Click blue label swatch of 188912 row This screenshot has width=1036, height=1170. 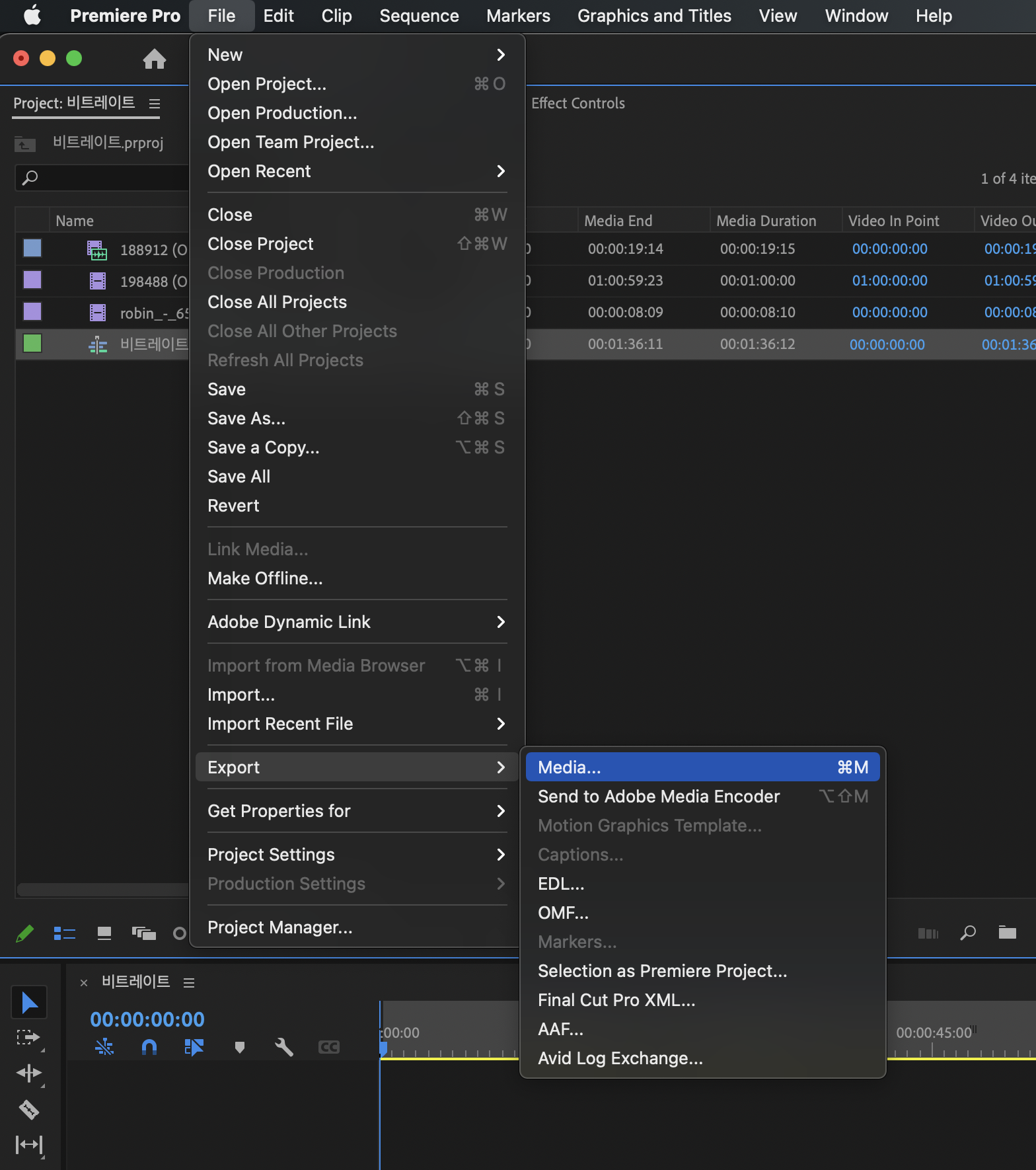[x=32, y=249]
